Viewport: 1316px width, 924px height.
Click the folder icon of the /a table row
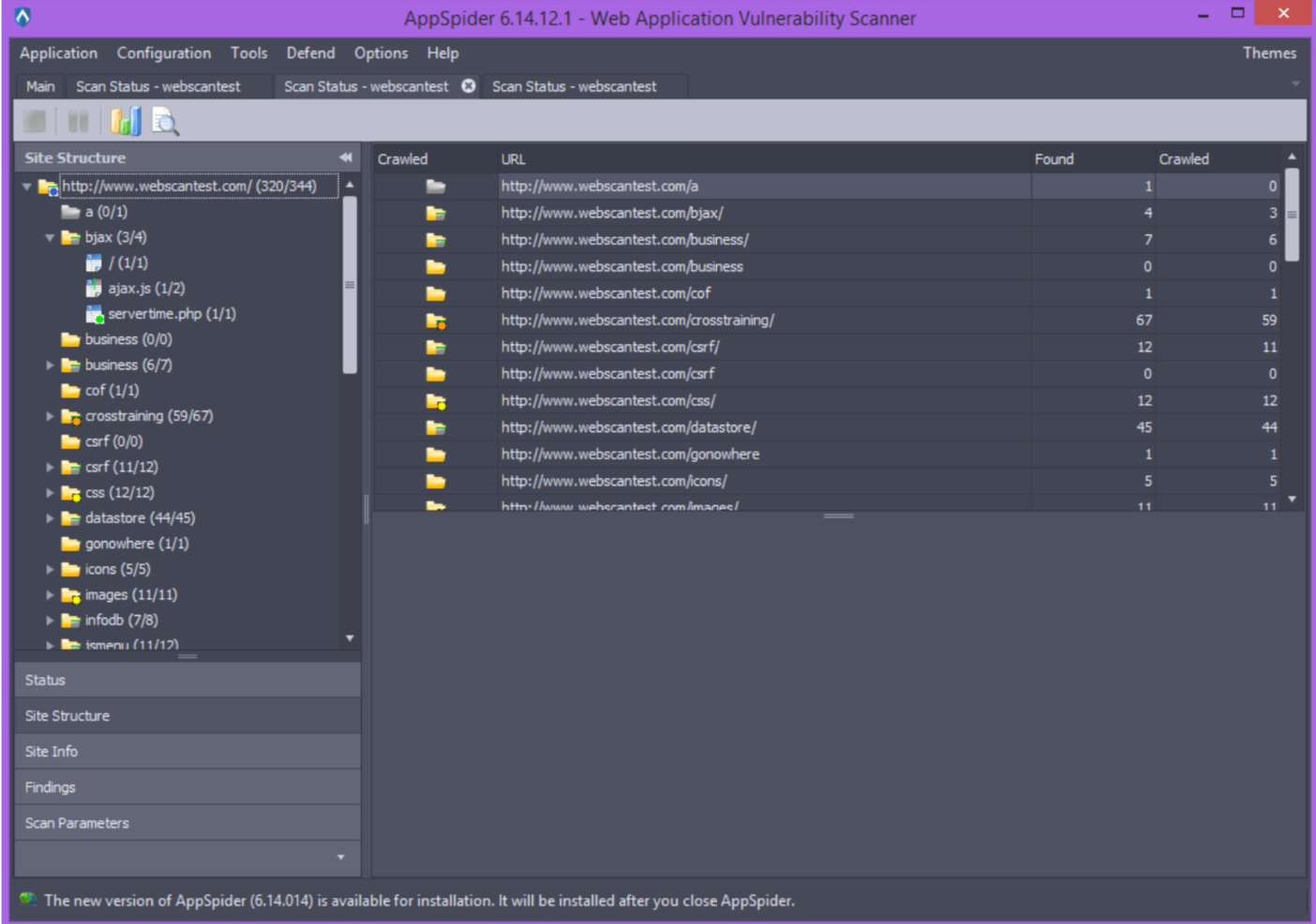pos(436,186)
